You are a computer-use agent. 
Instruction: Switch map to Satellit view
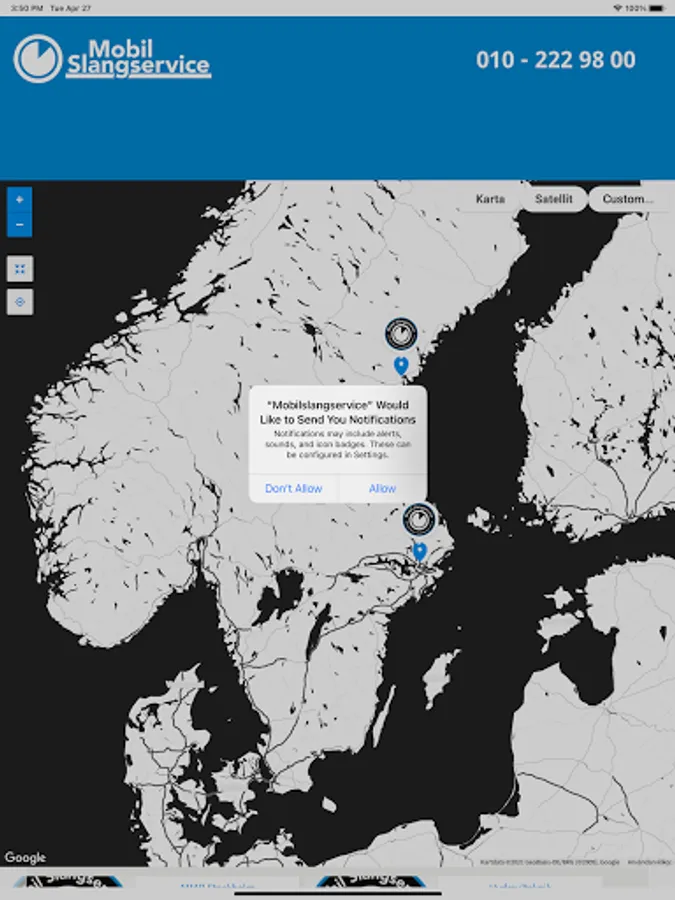(554, 199)
